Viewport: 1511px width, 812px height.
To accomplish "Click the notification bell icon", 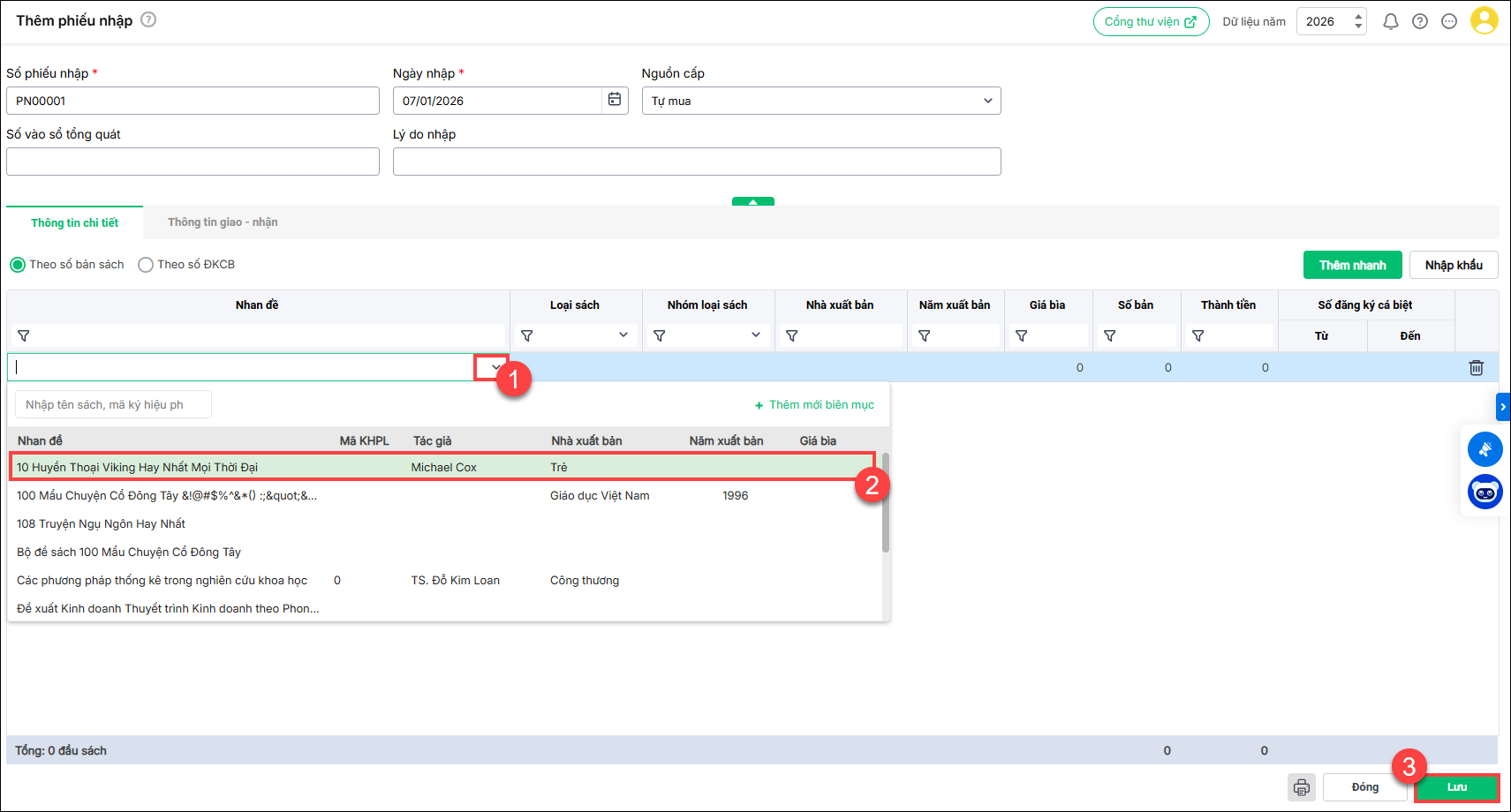I will coord(1390,22).
